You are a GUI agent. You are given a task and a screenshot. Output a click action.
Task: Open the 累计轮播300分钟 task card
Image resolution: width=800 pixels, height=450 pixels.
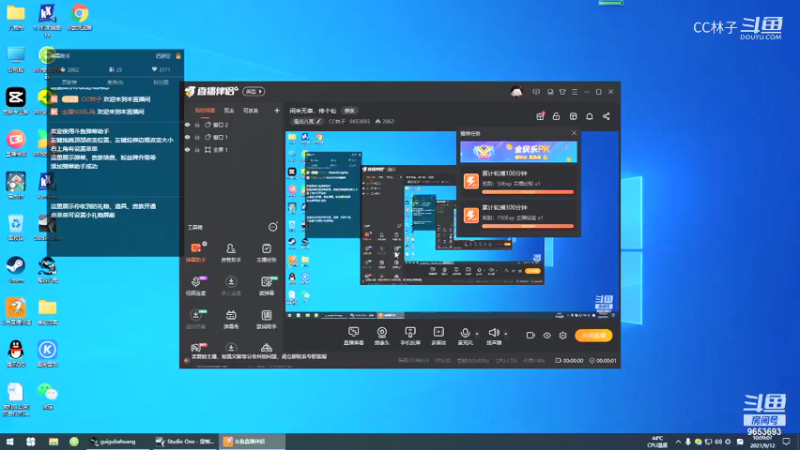tap(518, 215)
